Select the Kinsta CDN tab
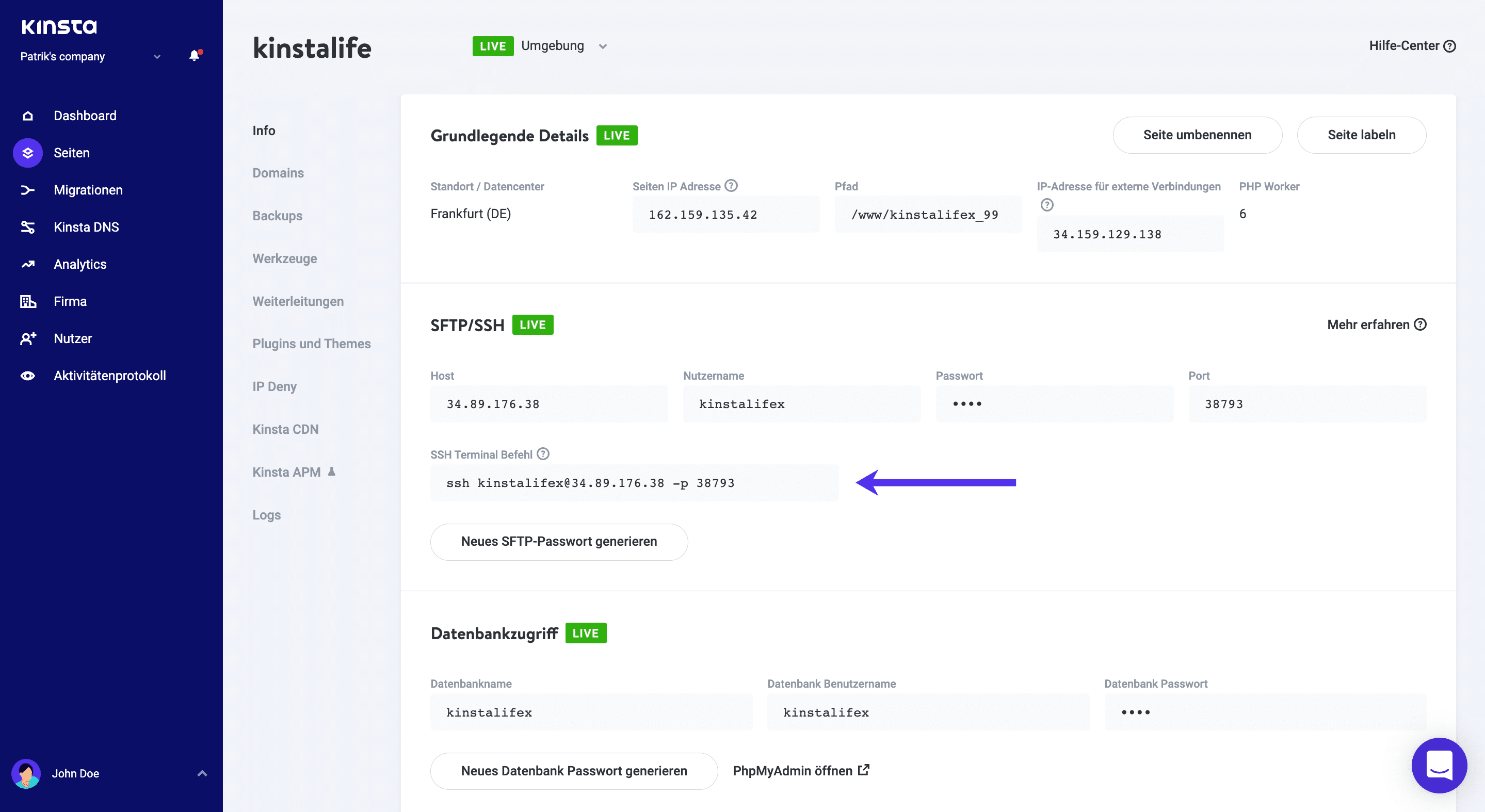The height and width of the screenshot is (812, 1485). 285,429
